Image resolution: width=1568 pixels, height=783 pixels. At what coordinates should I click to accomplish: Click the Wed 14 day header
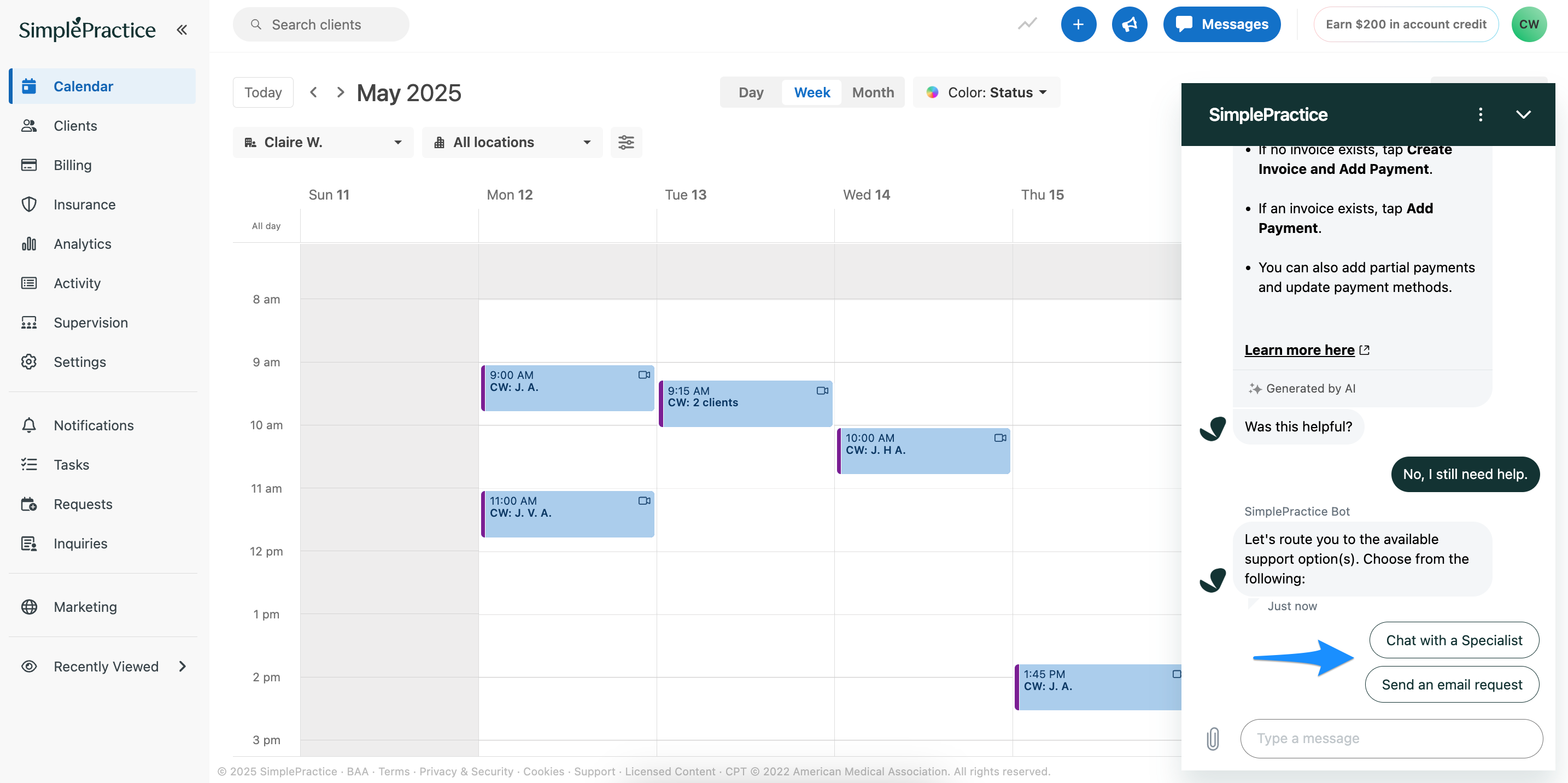click(x=866, y=194)
